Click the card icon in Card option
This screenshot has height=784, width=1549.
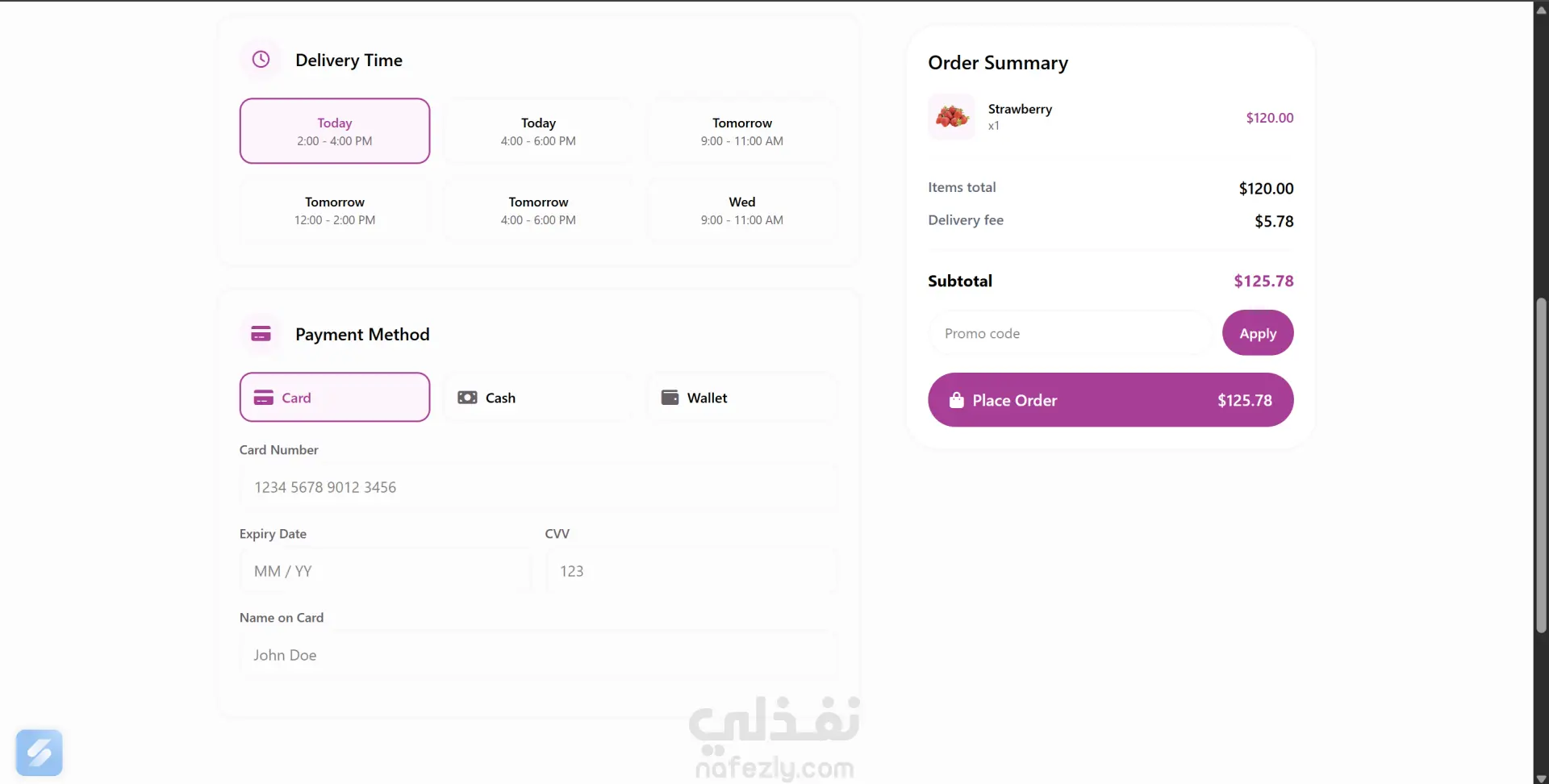point(263,398)
